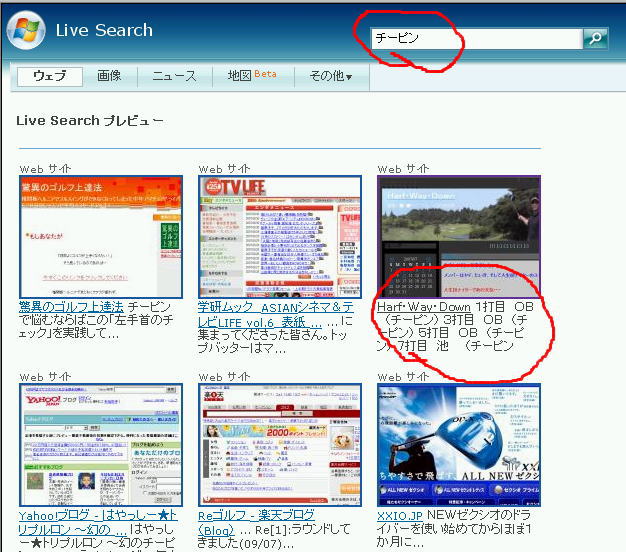Click the Webサイト label above golf thumbnail
The height and width of the screenshot is (552, 626).
click(45, 169)
